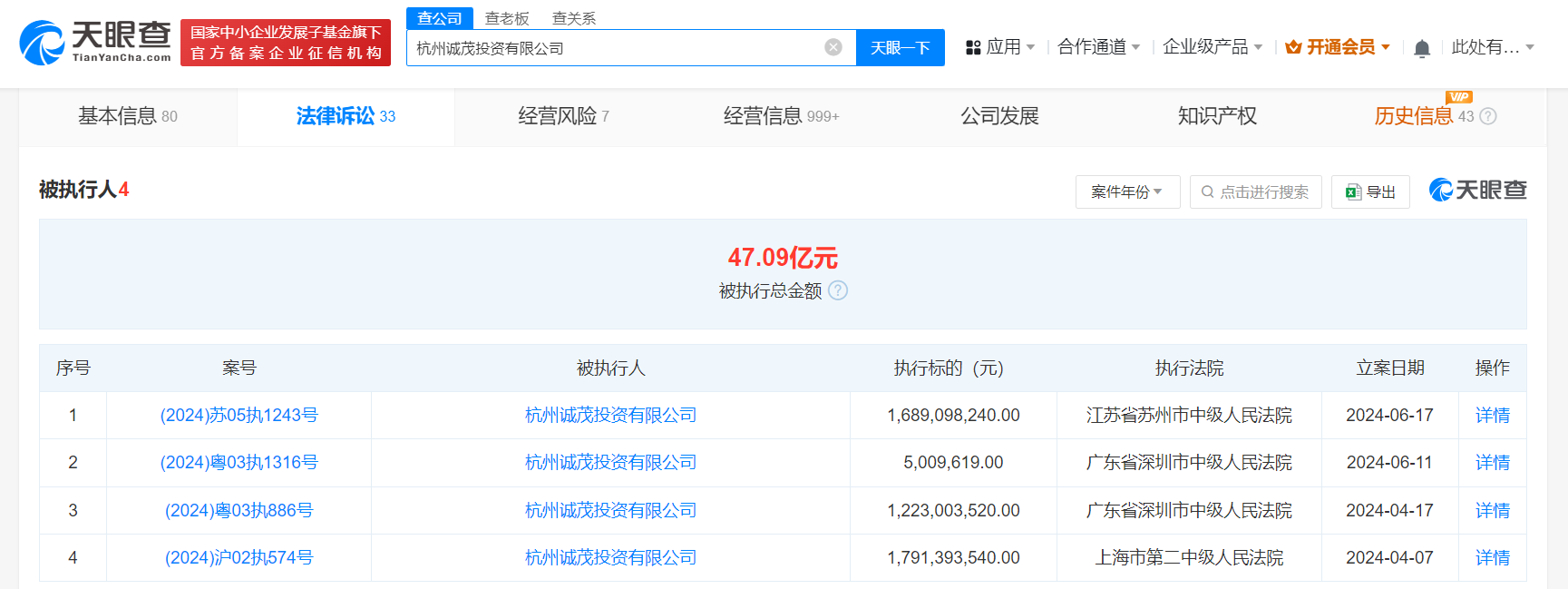Click 详情 for the 2024-06-17 case
The width and height of the screenshot is (1568, 589).
[1492, 415]
